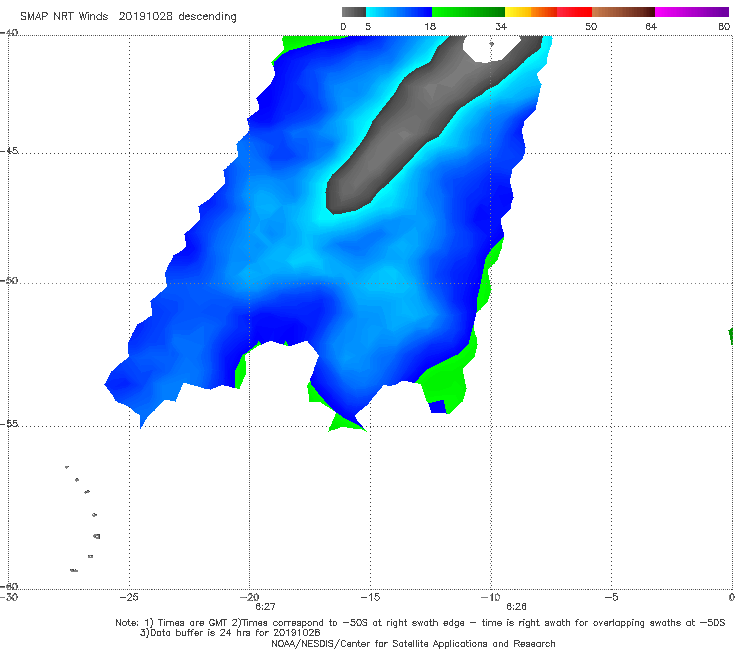
Task: Click the longitude label '-30'
Action: coord(9,597)
